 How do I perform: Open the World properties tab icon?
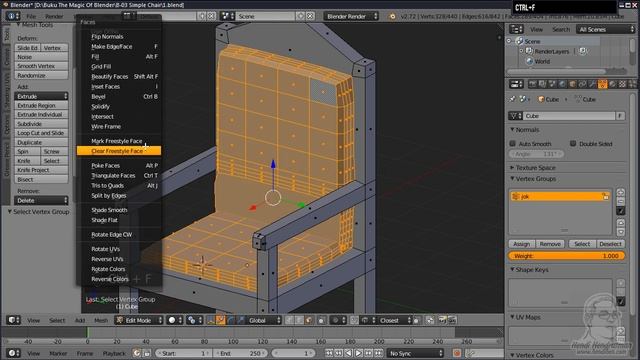point(562,84)
